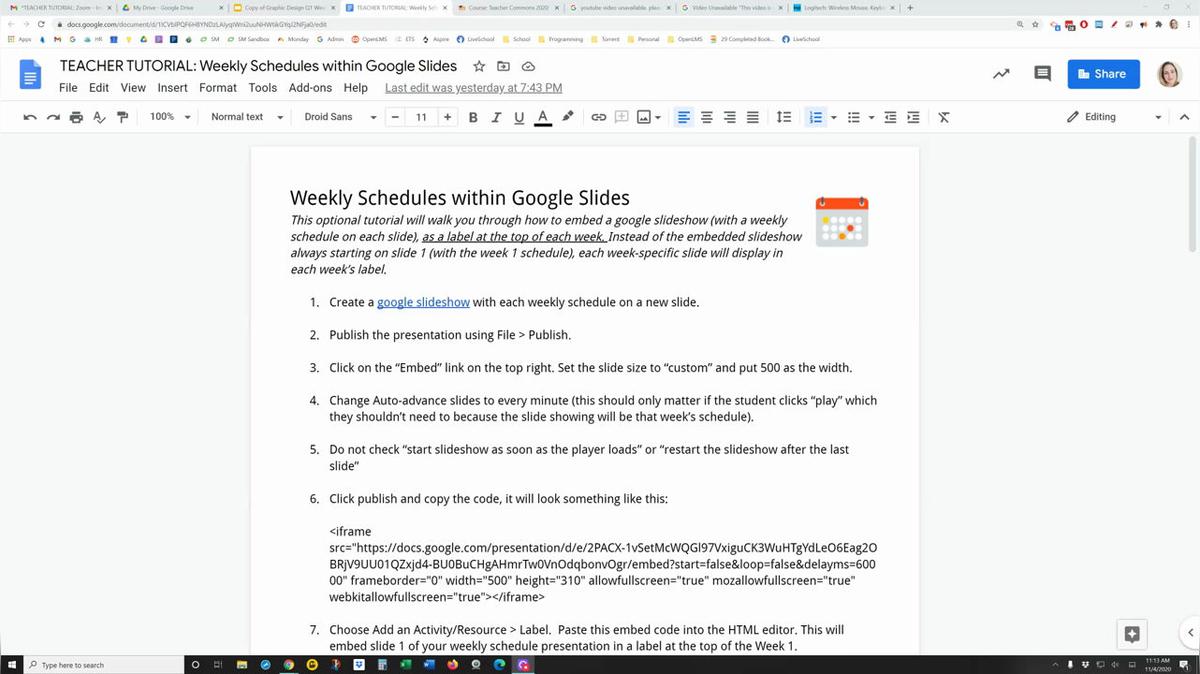The height and width of the screenshot is (674, 1200).
Task: Increase font size with the plus button
Action: tap(447, 117)
